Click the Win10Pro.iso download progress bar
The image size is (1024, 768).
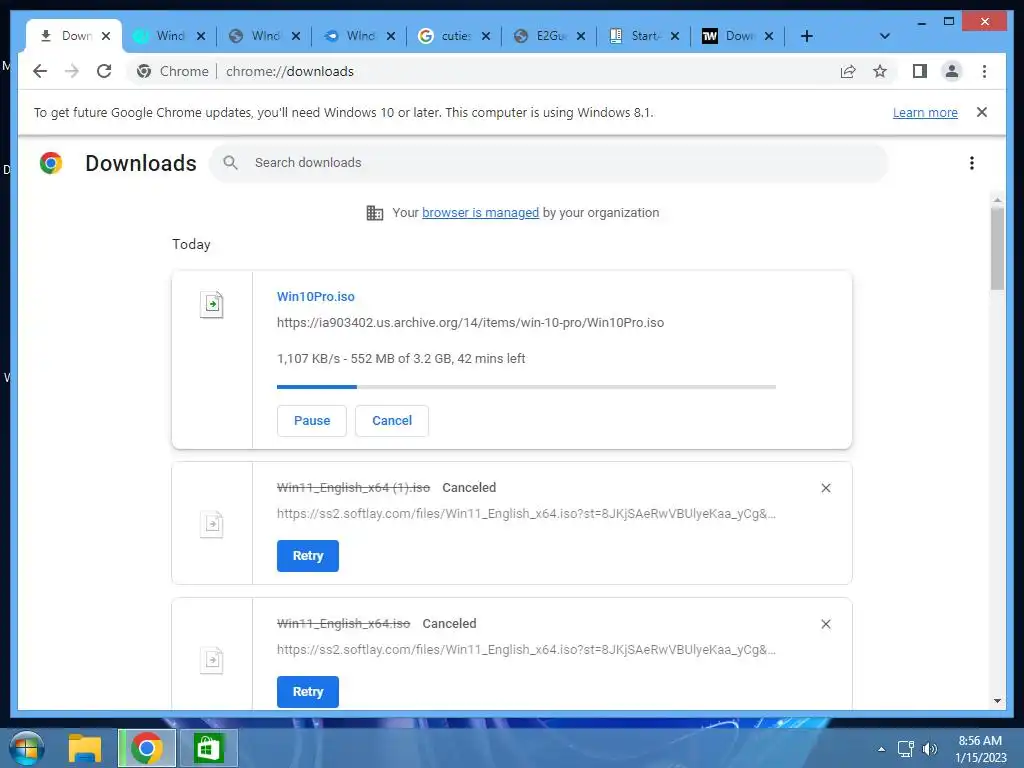pyautogui.click(x=526, y=387)
